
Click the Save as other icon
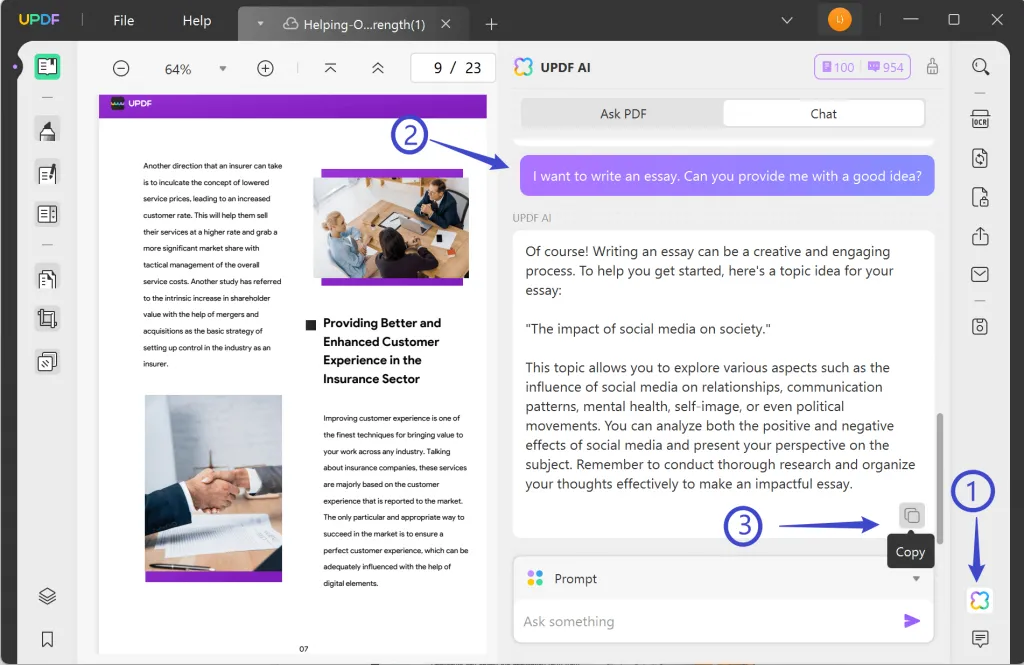[x=980, y=326]
